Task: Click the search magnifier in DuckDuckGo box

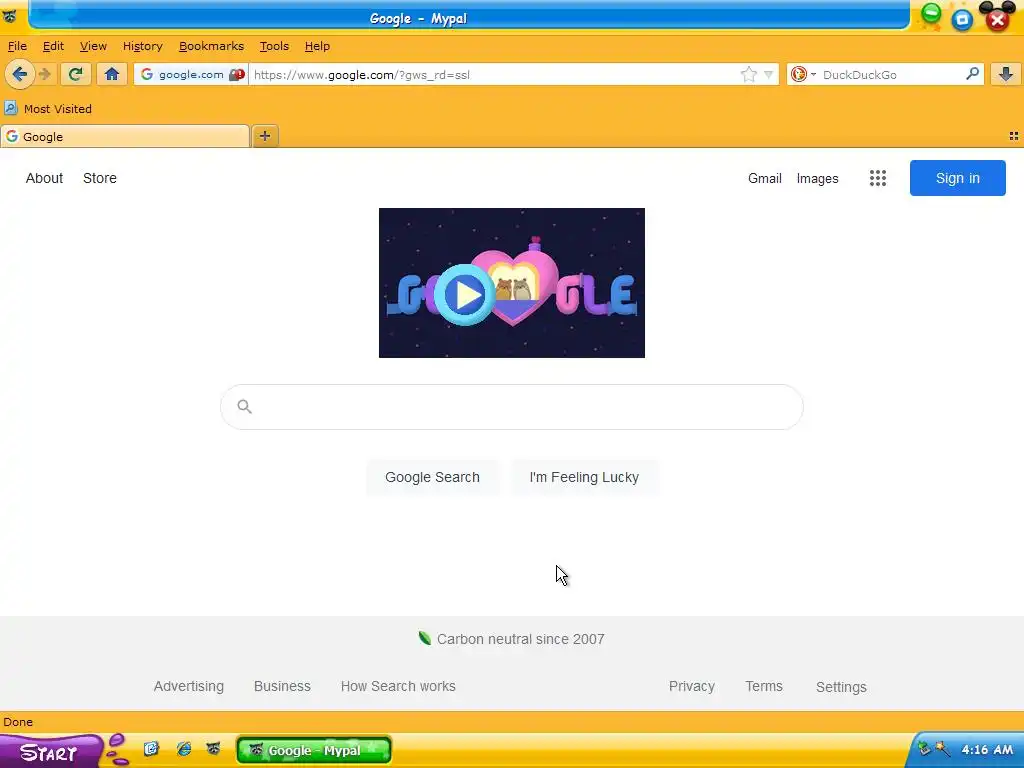Action: [x=972, y=74]
